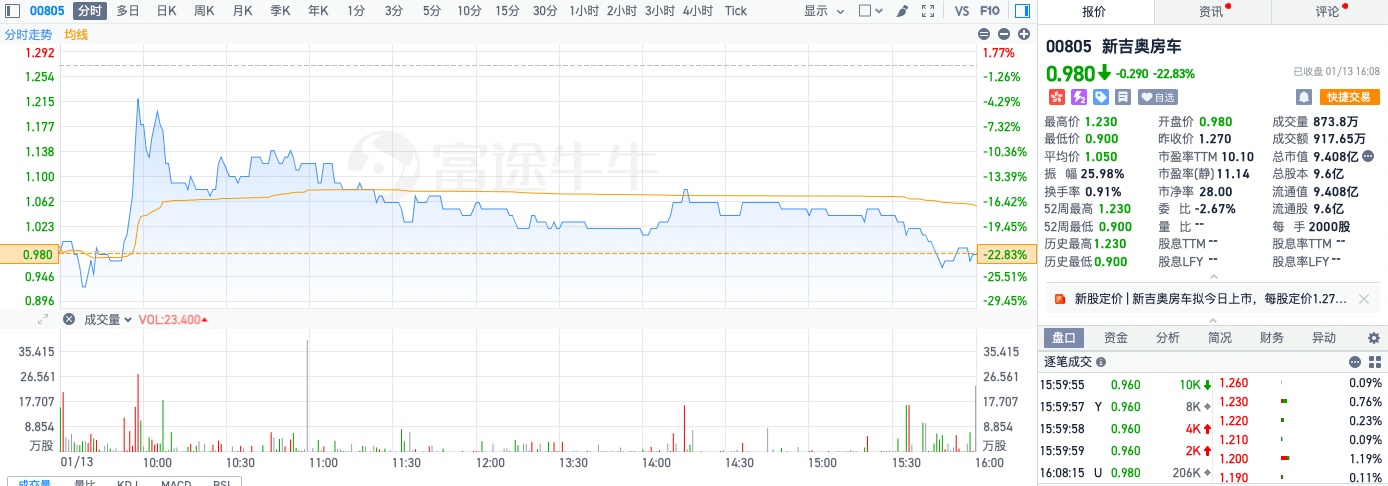Open the F10 company profile
The image size is (1388, 486).
click(x=989, y=11)
